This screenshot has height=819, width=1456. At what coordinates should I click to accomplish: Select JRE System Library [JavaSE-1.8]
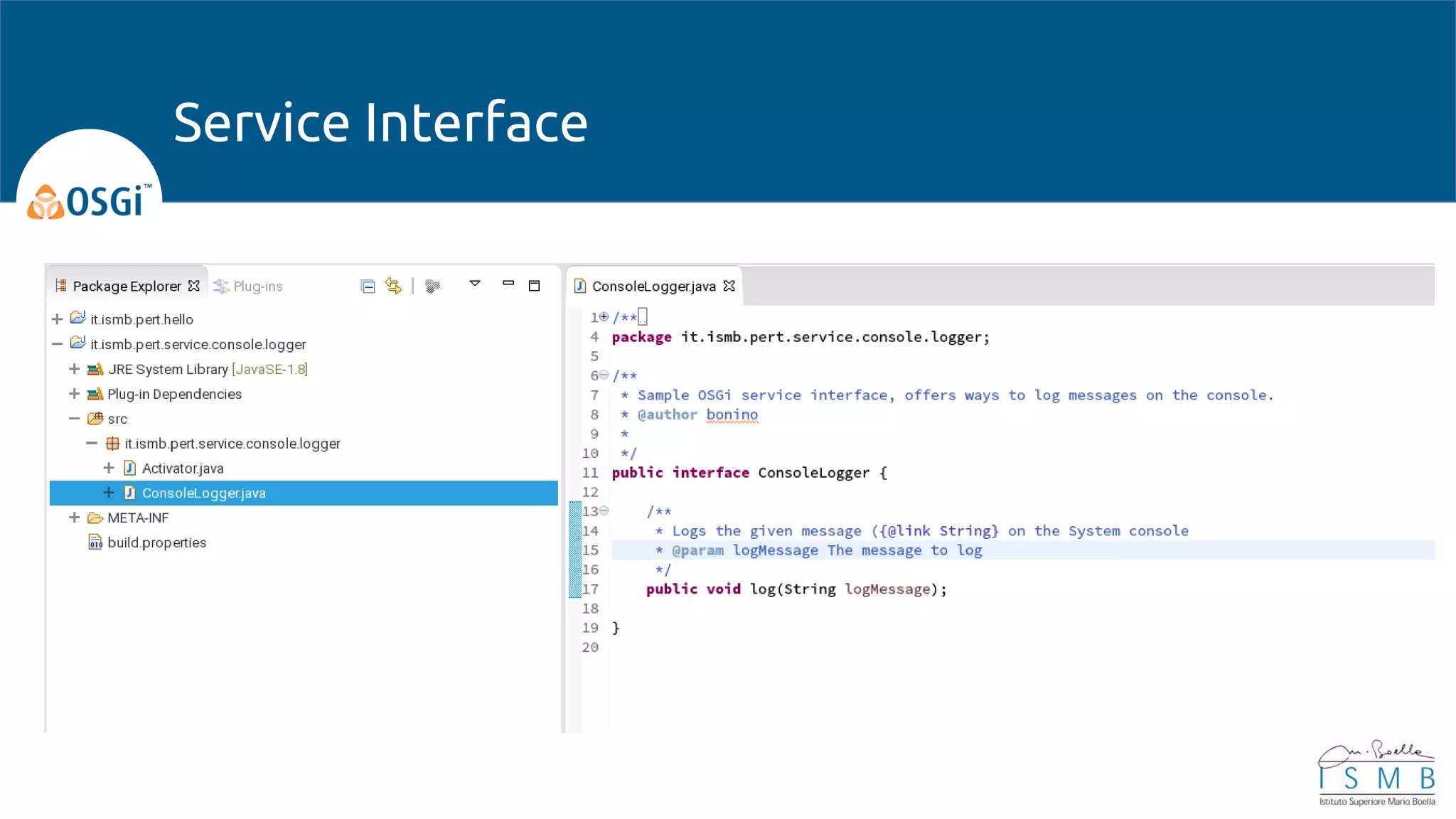point(208,369)
